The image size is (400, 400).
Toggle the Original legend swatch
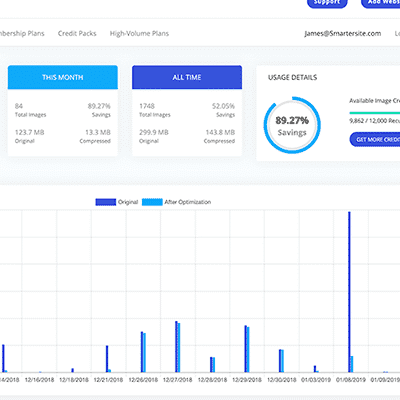[106, 202]
